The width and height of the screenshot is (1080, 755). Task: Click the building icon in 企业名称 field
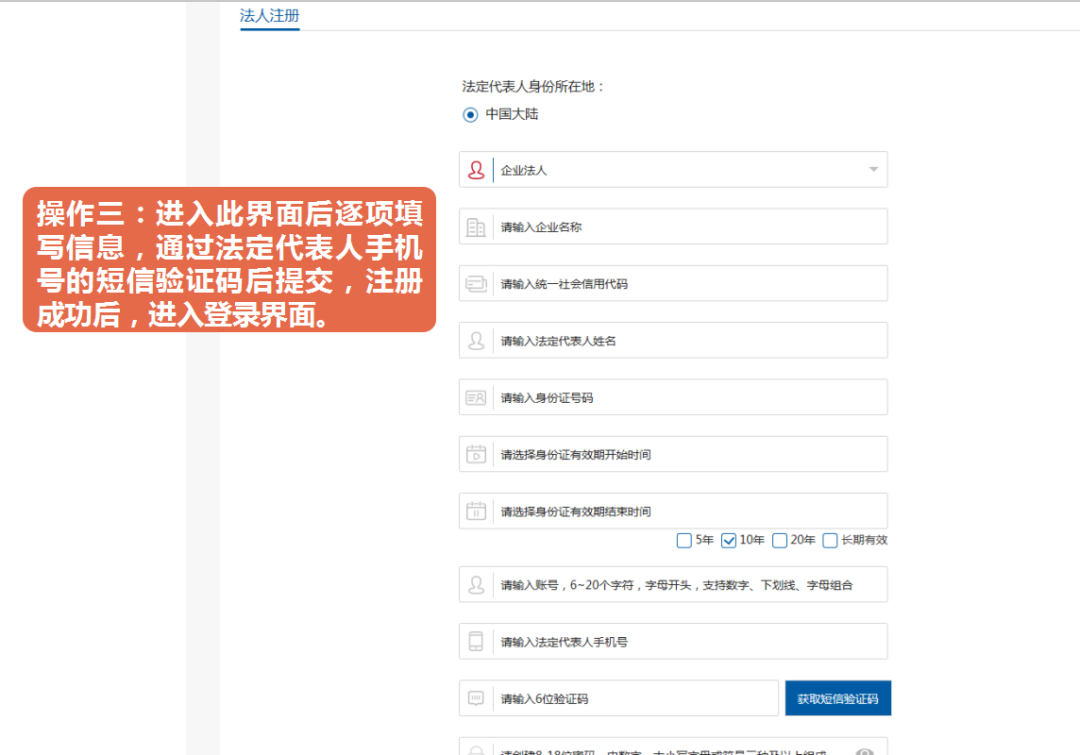pyautogui.click(x=477, y=226)
